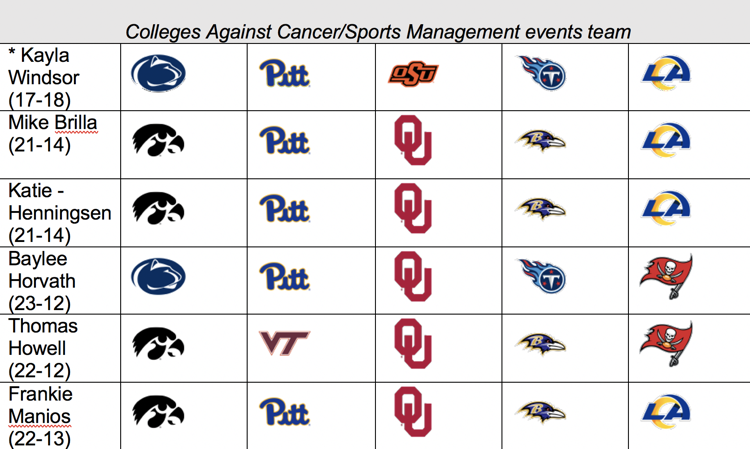Click Titans logo in Baylee Horvath row

542,276
